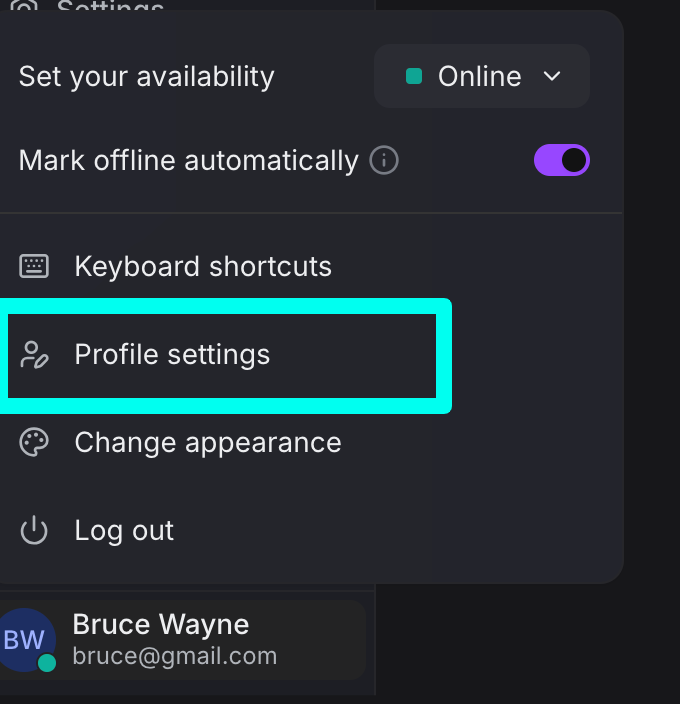The image size is (680, 704).
Task: Select Log out option
Action: 124,531
